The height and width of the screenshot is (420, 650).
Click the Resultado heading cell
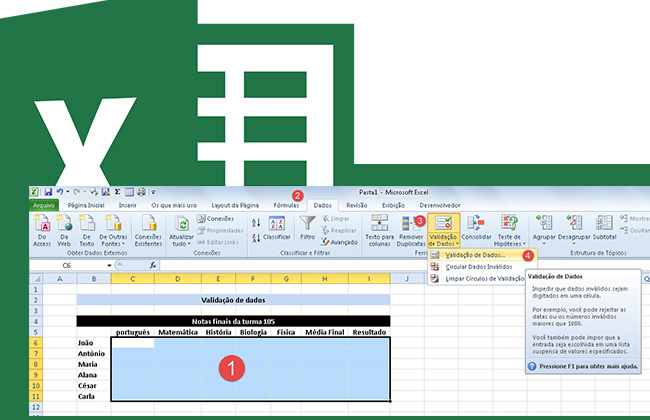click(x=369, y=332)
